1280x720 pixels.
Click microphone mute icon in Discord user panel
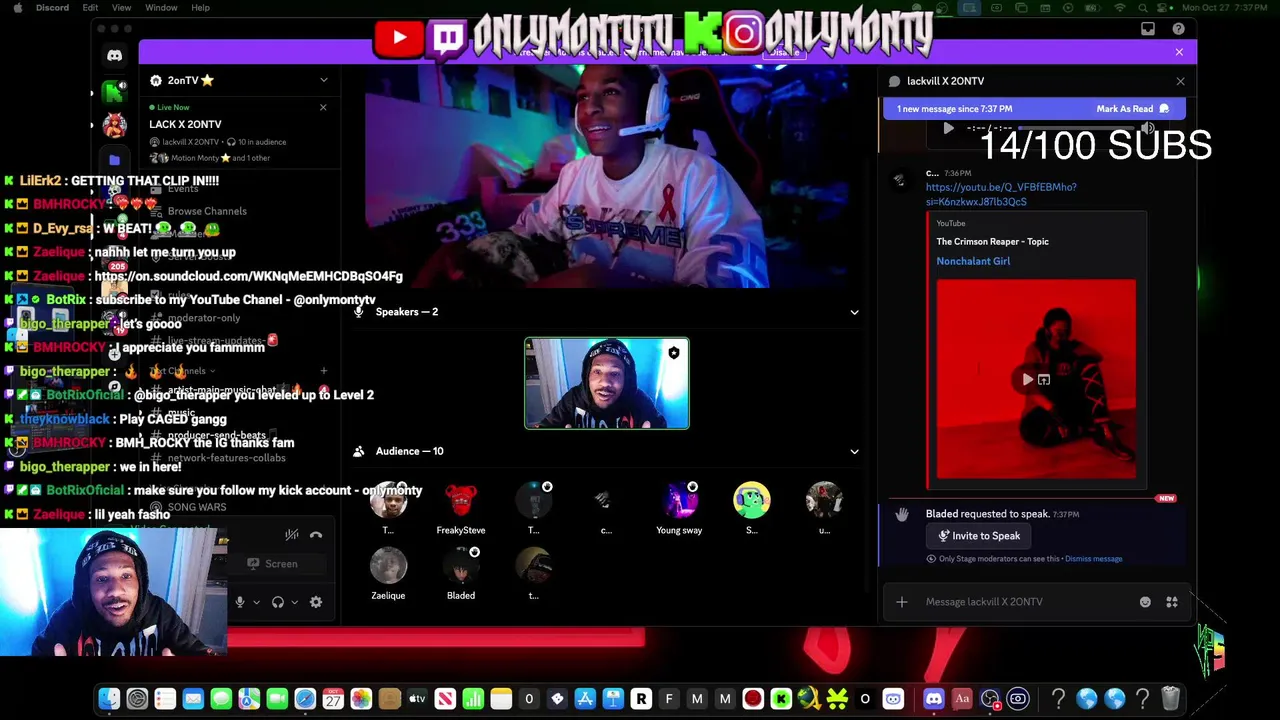239,602
